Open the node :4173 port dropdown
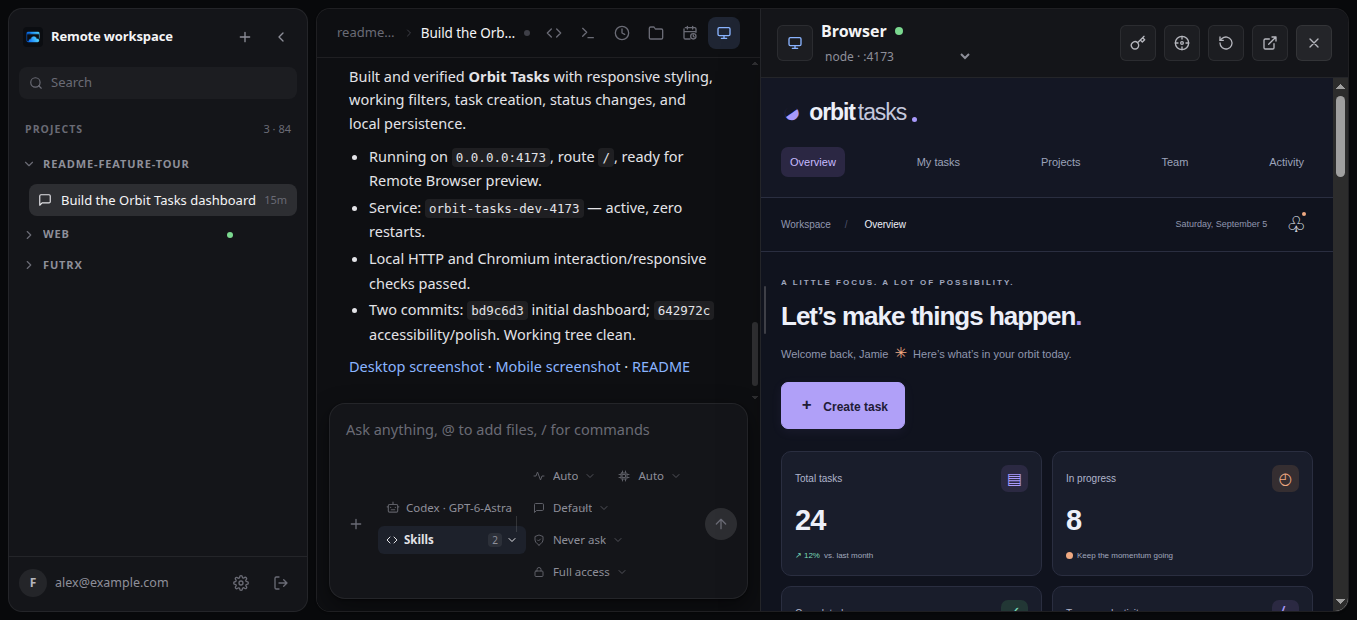The width and height of the screenshot is (1357, 620). 897,56
